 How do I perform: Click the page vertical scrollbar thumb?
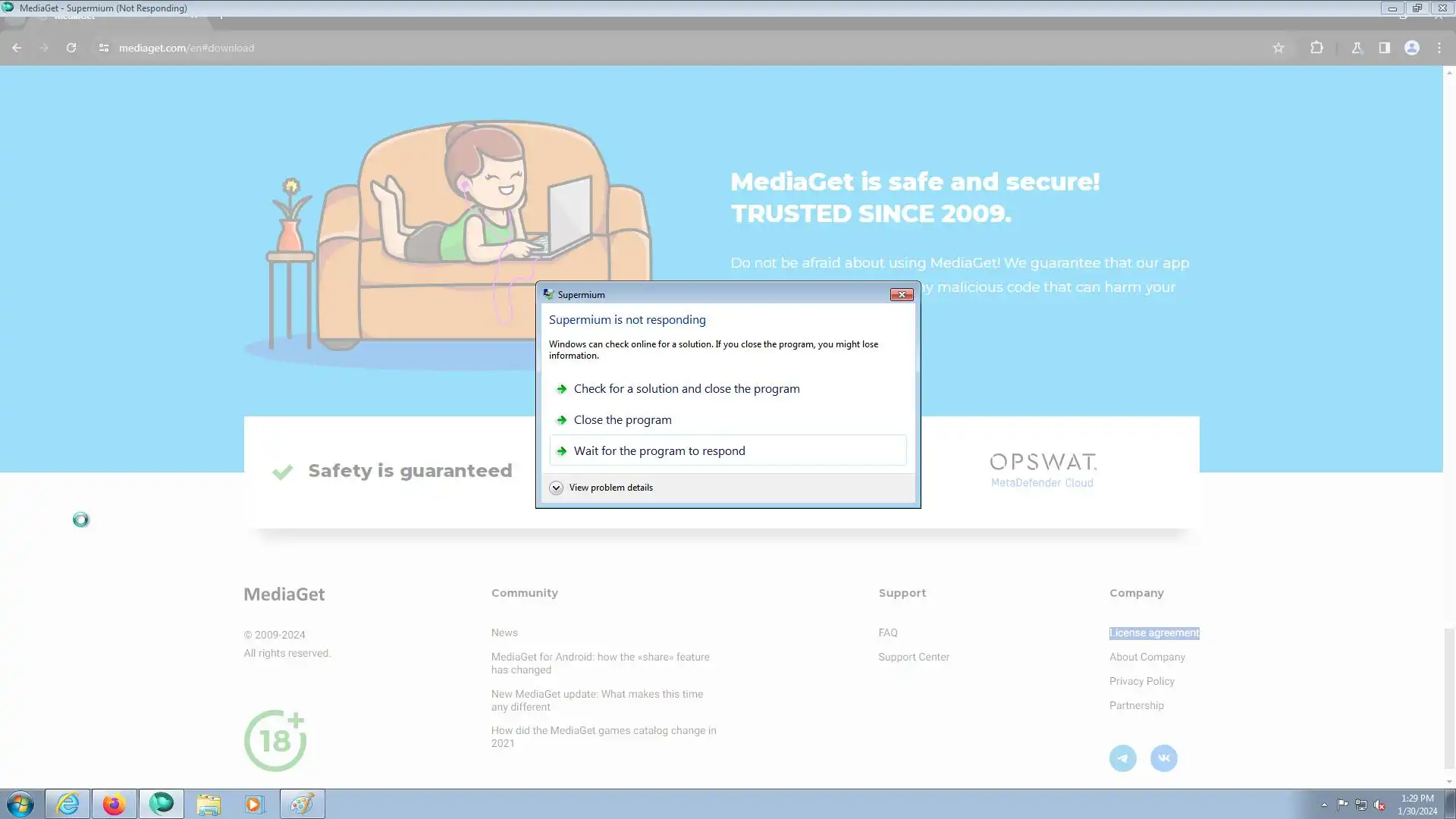1449,698
